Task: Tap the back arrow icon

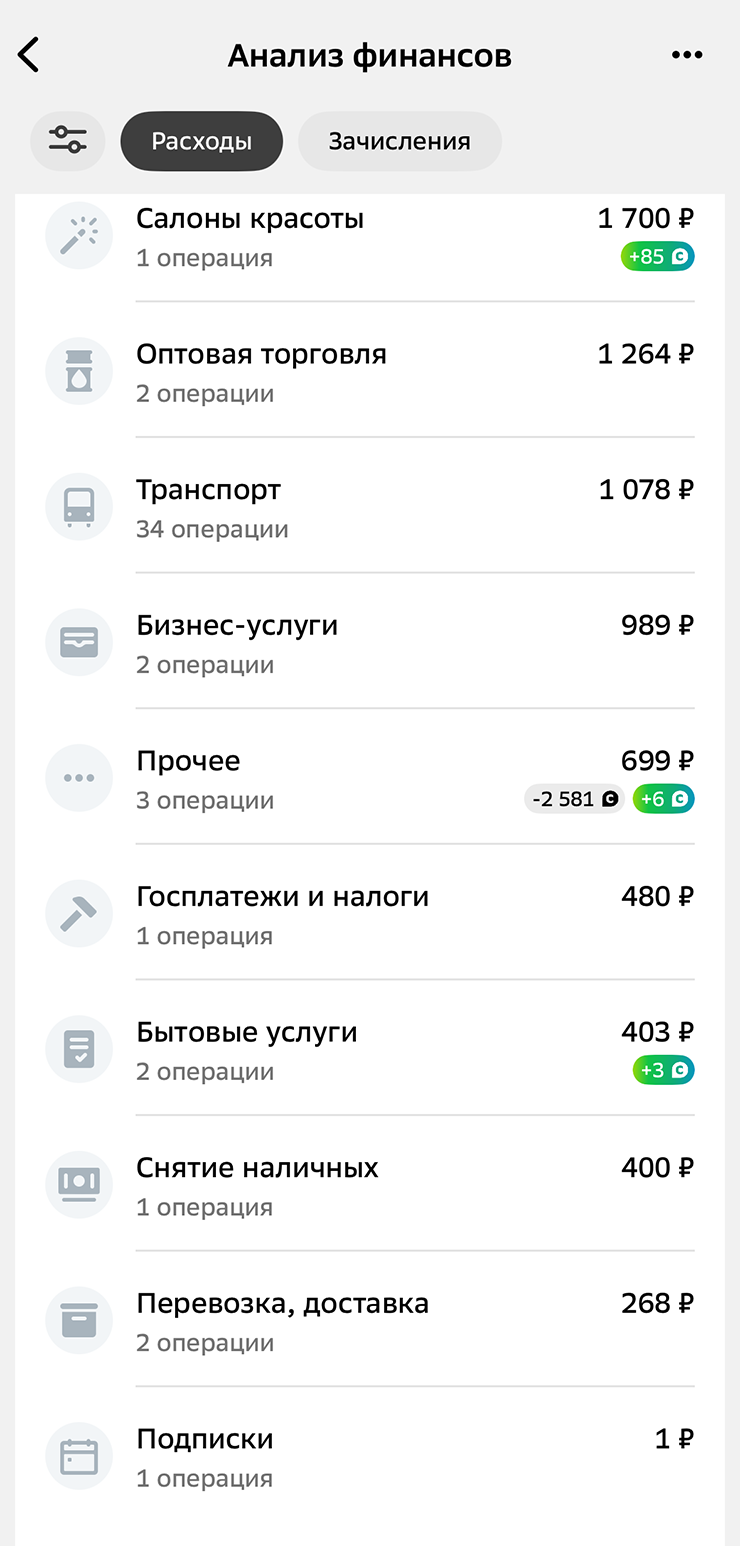Action: point(29,55)
